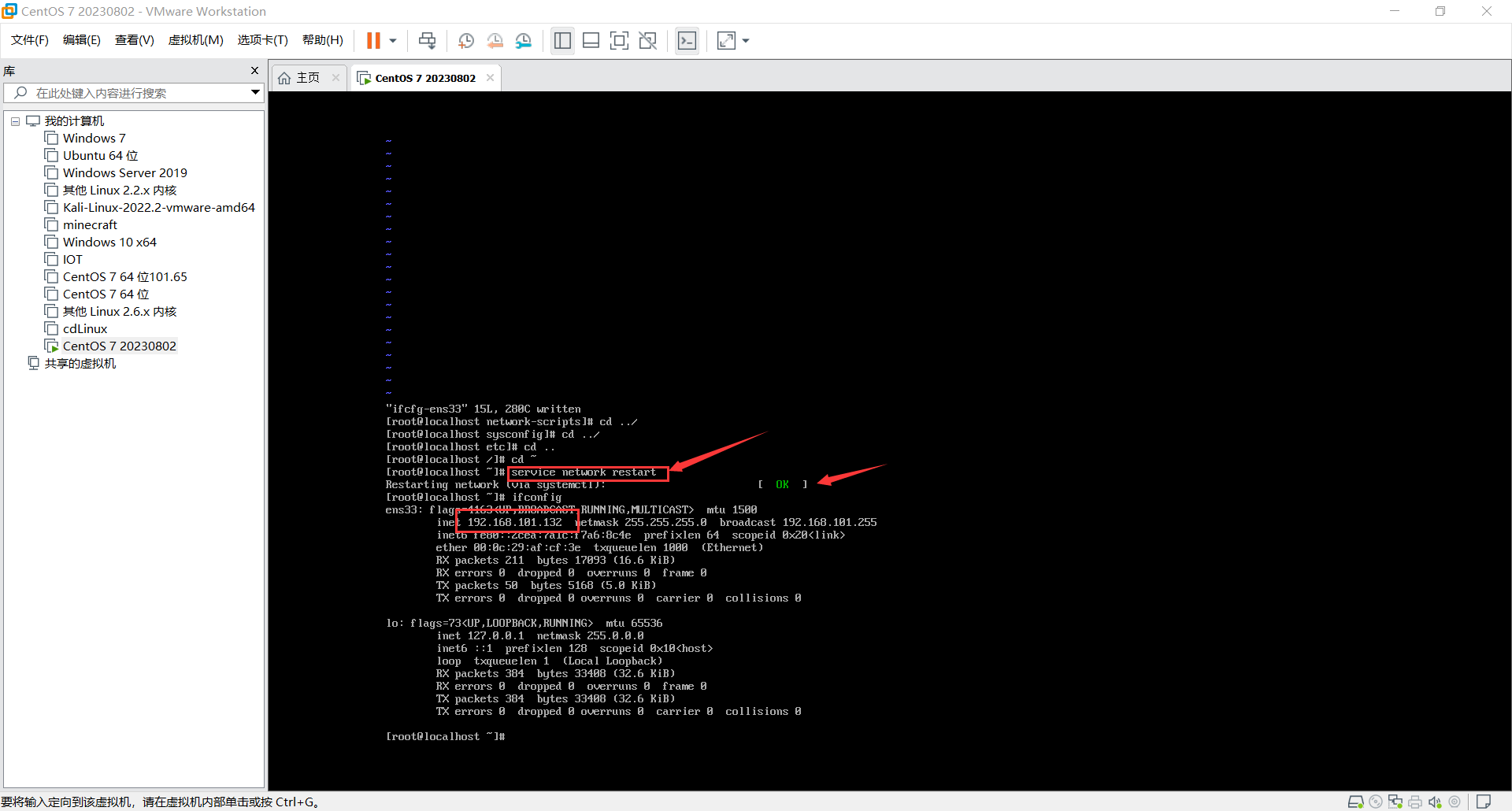Screen dimensions: 1512x811
Task: Open the snapshot manager
Action: click(524, 41)
